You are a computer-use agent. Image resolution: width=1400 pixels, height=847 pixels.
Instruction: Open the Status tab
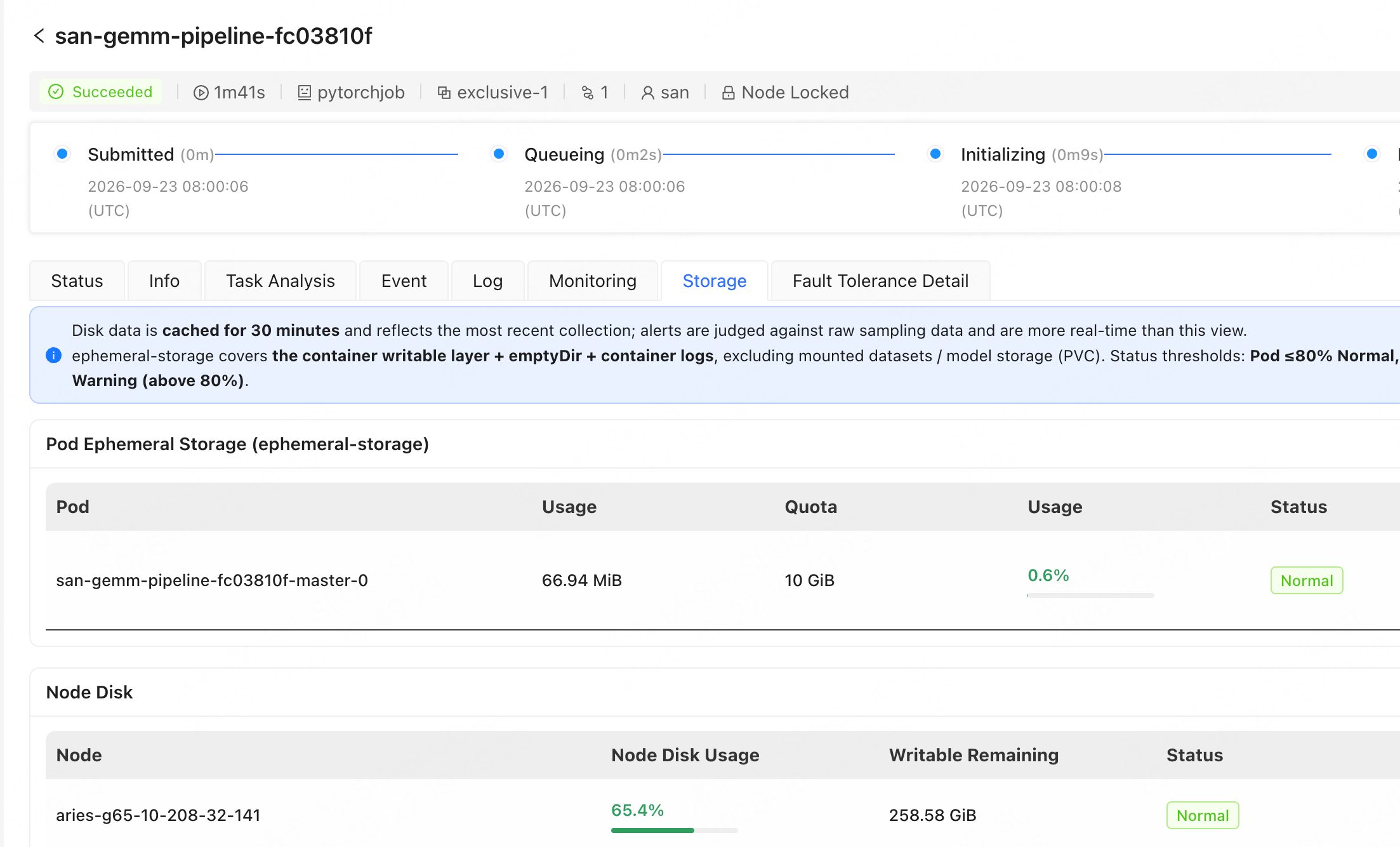[77, 281]
